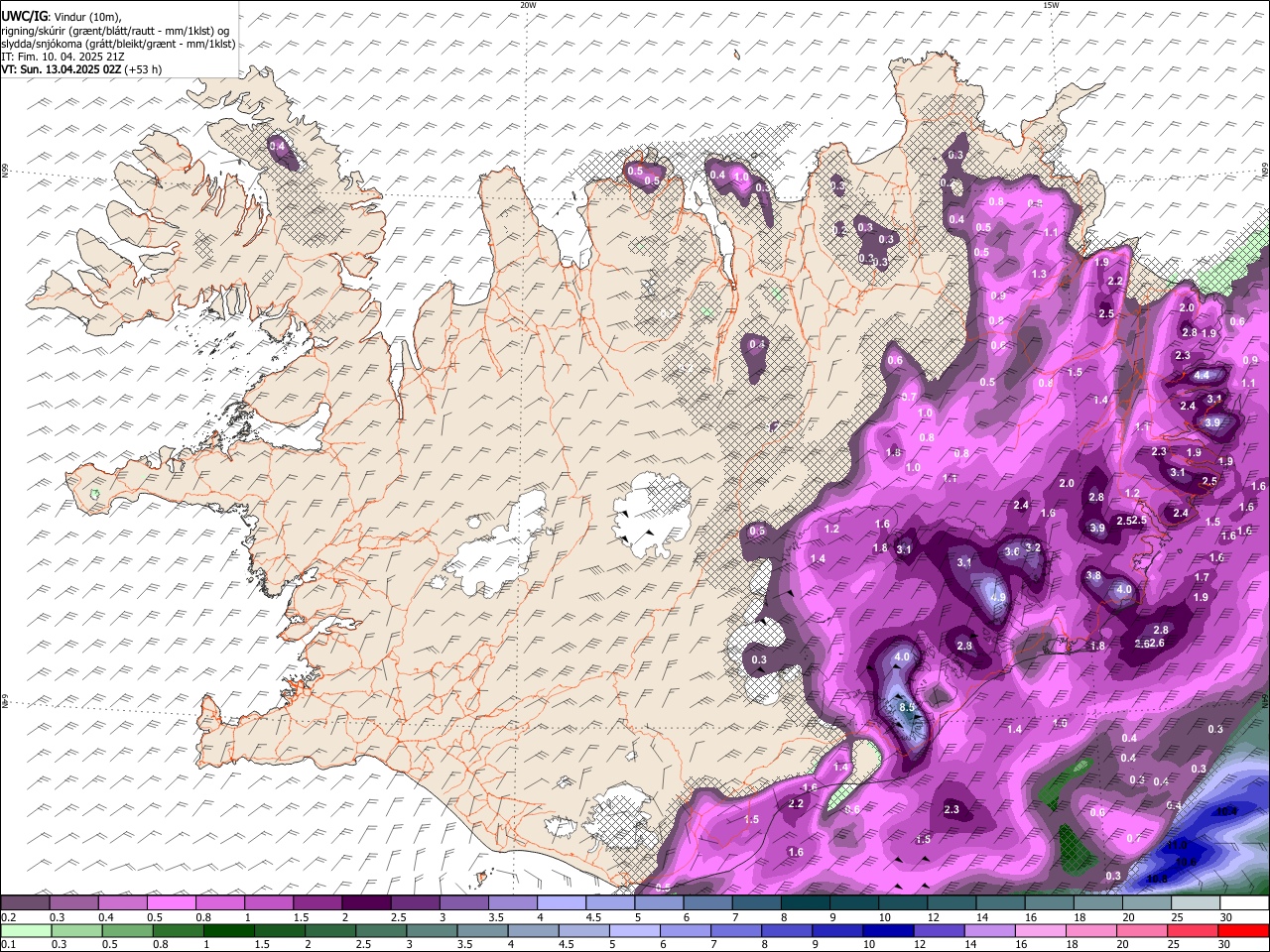Select the dark teal swatch labeled 8 in upper row
Viewport: 1270px width, 952px height.
[805, 903]
